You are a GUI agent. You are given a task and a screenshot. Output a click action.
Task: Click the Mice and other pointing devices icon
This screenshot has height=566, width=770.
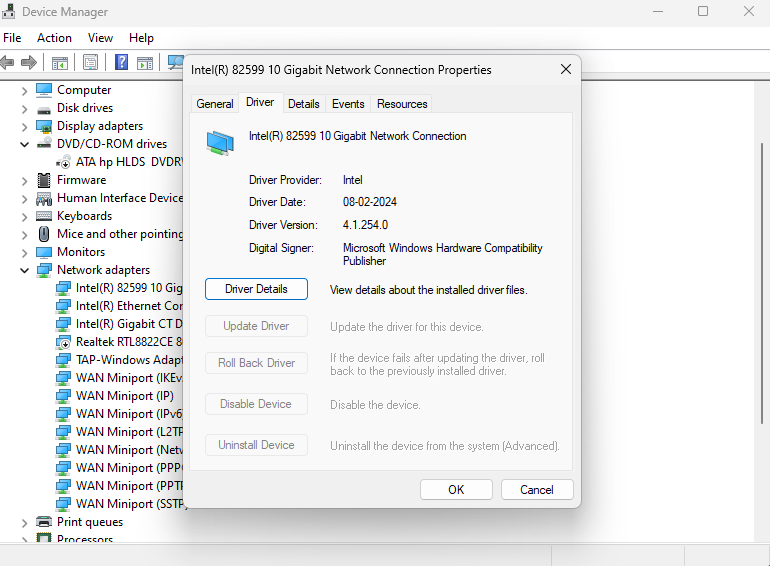44,234
